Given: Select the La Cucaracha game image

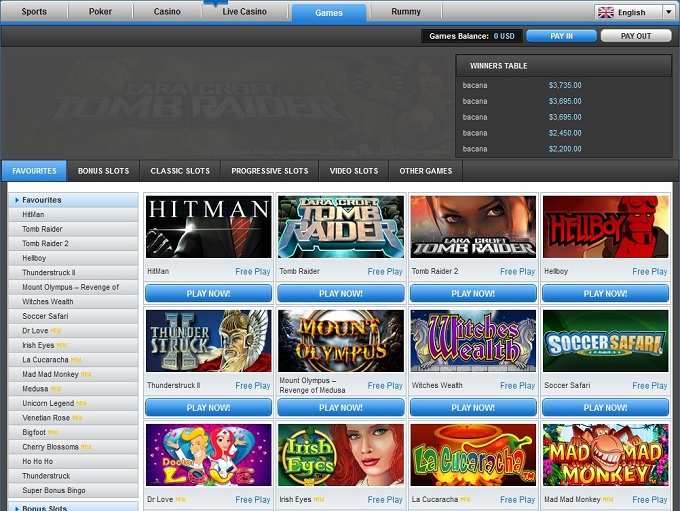Looking at the screenshot, I should coord(473,455).
